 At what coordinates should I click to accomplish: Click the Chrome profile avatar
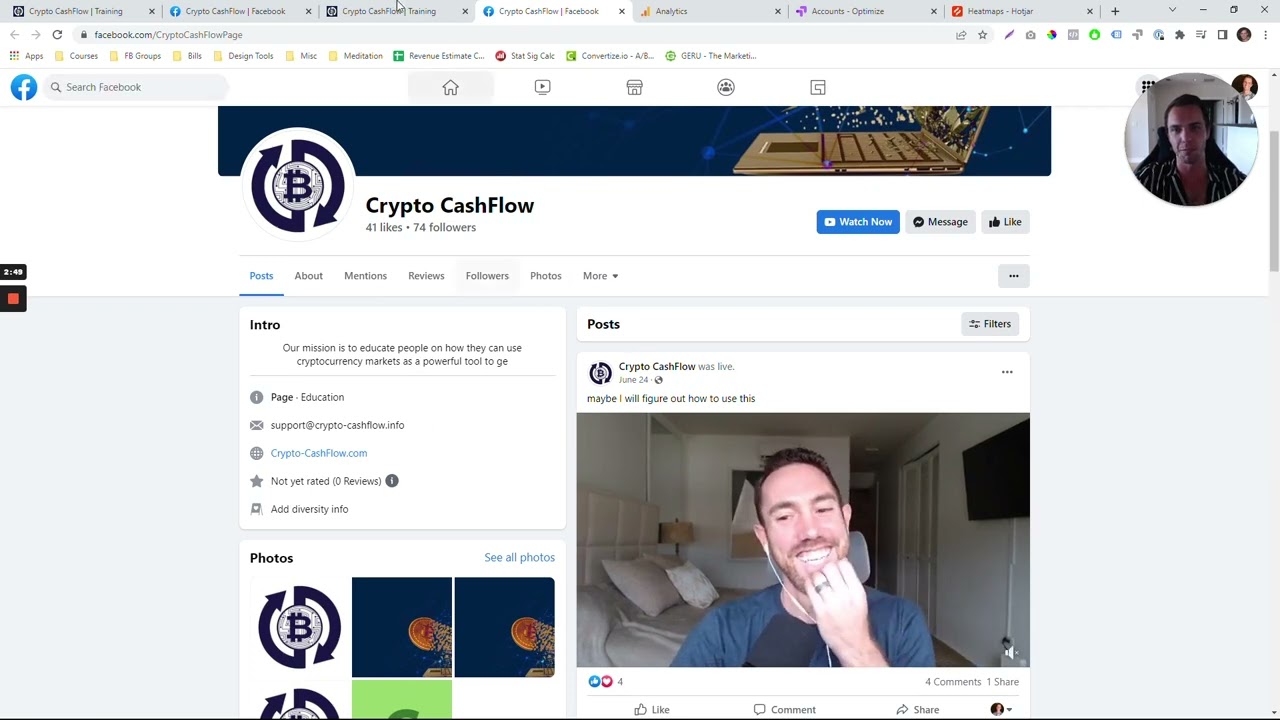(x=1244, y=35)
